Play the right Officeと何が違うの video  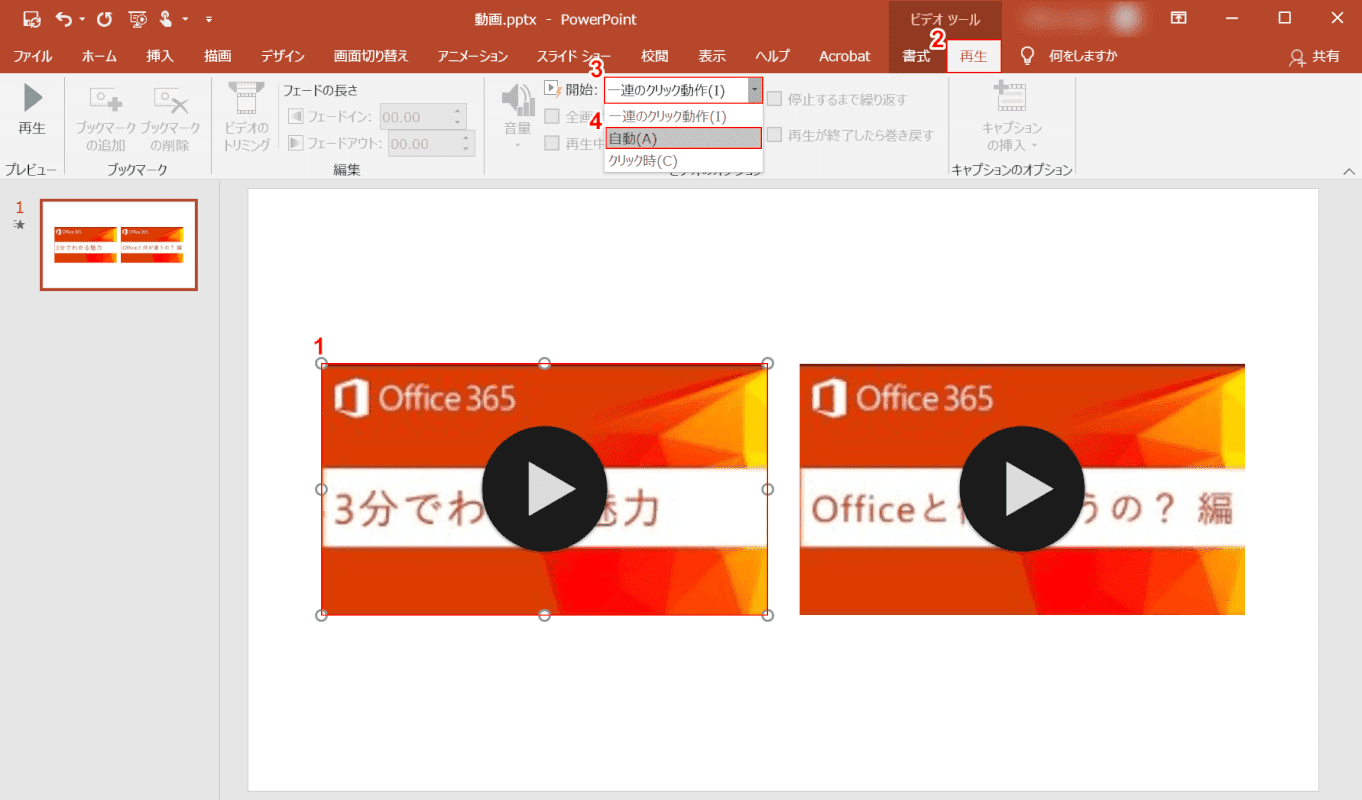click(x=1022, y=489)
